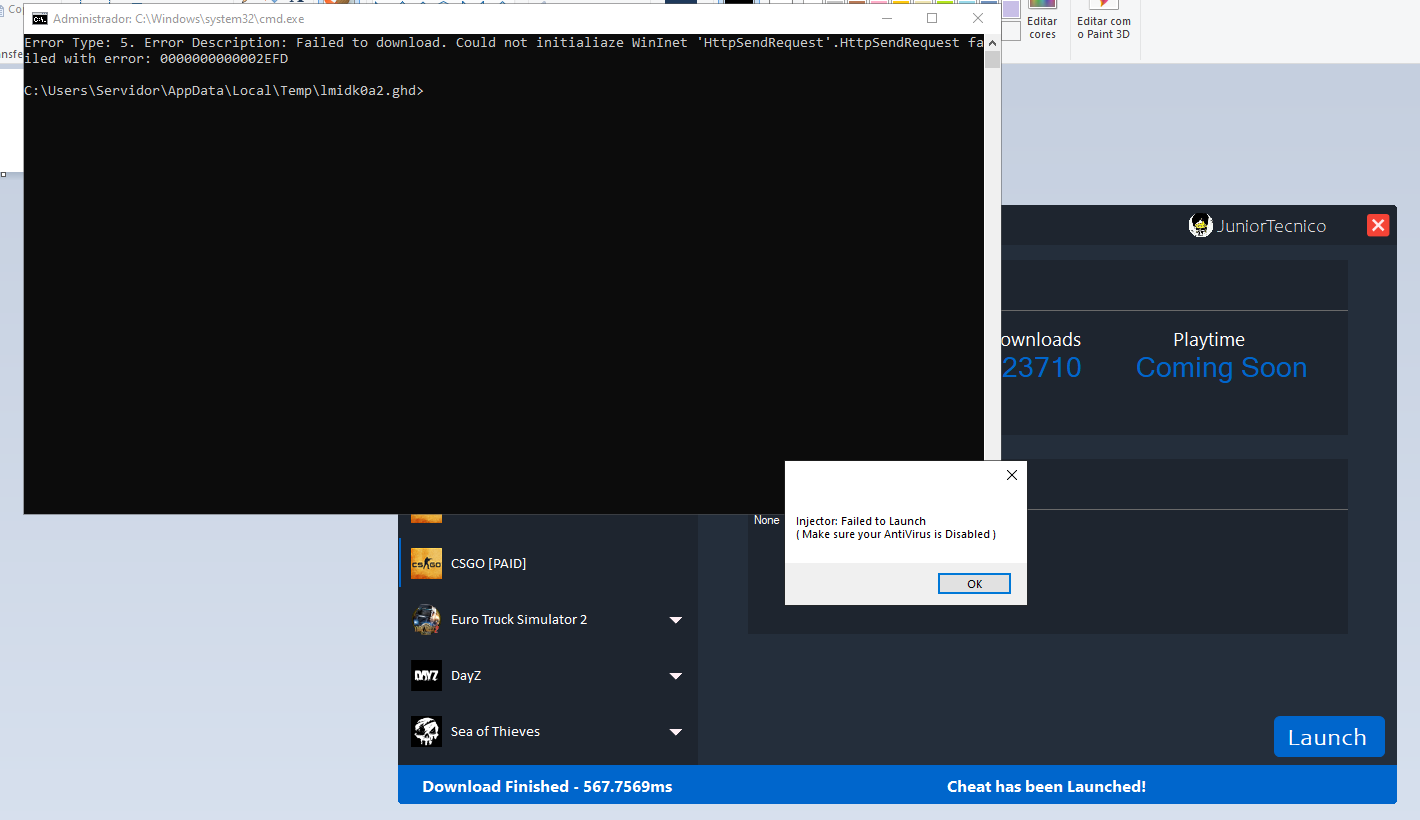
Task: Open Editar com o Paint 3D
Action: (1104, 22)
